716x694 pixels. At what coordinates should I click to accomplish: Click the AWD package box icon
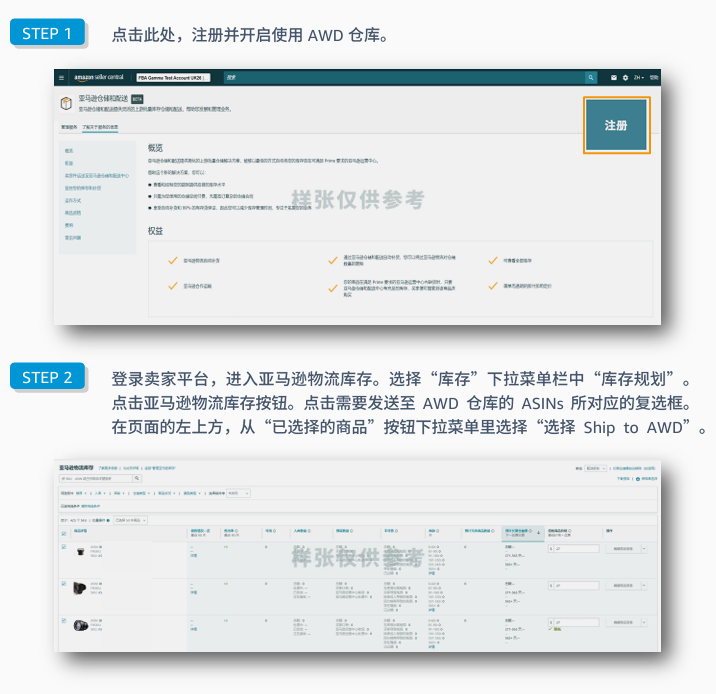point(66,103)
